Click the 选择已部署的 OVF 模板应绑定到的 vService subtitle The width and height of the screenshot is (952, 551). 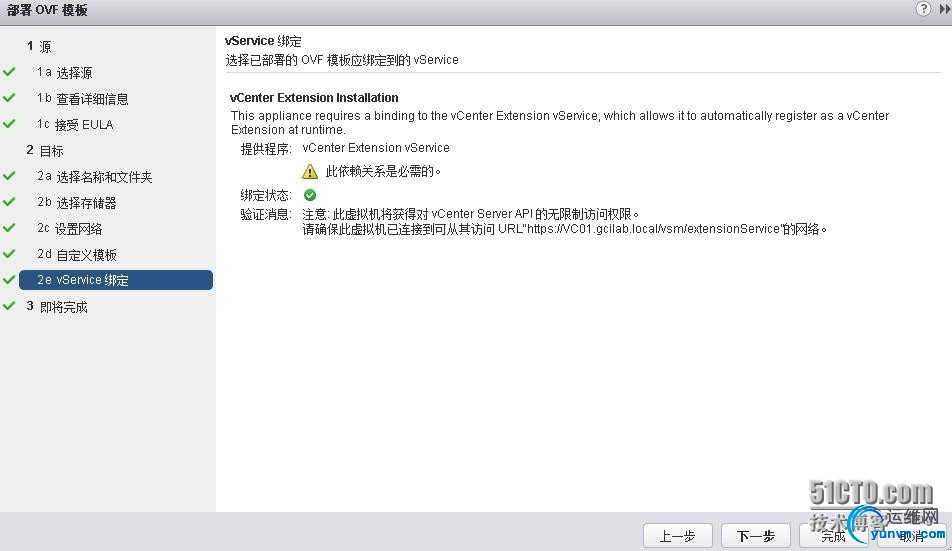click(342, 60)
